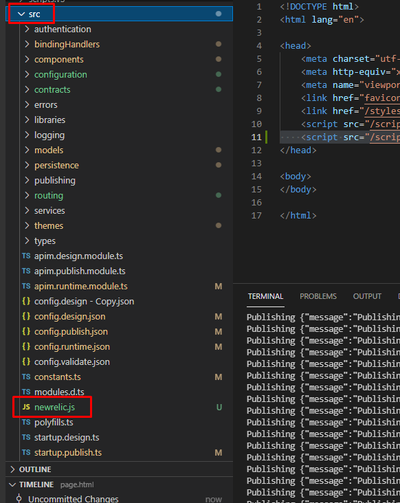This screenshot has height=503, width=400.
Task: Collapse the src folder chevron
Action: pyautogui.click(x=21, y=14)
